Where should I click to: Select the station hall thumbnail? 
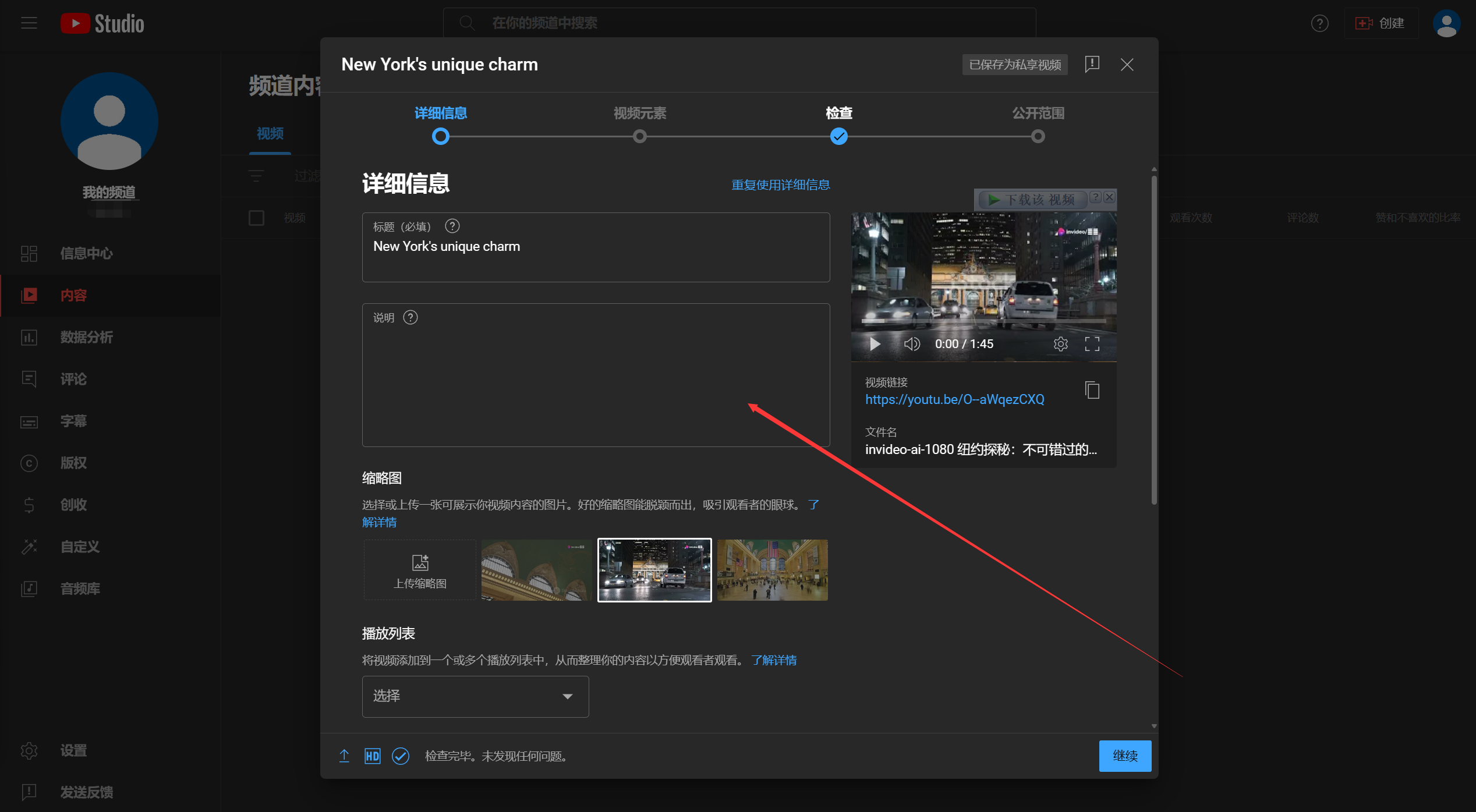(772, 570)
